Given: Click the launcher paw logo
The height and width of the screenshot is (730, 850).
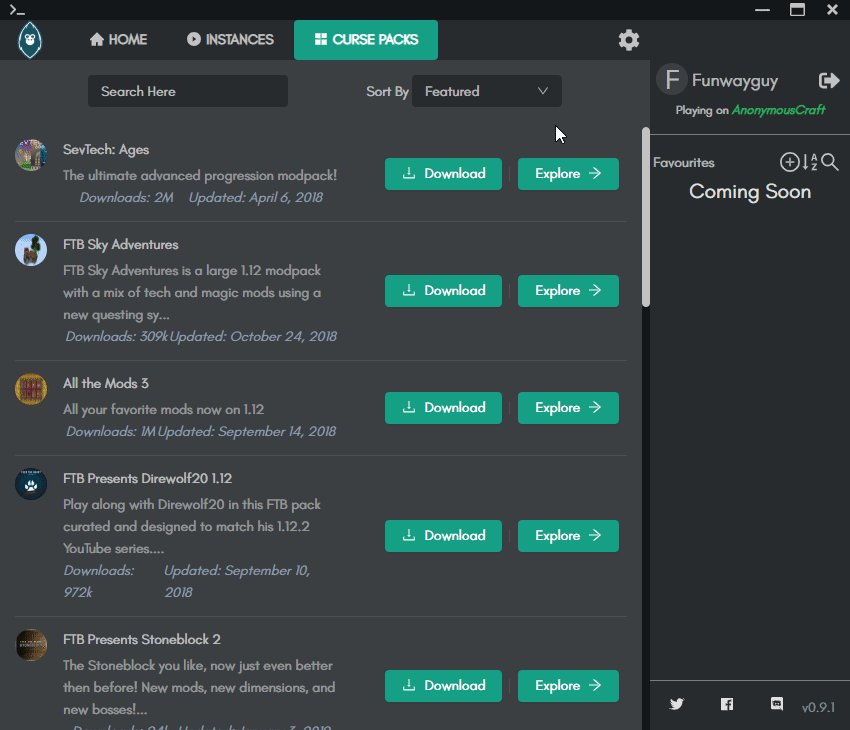Looking at the screenshot, I should tap(30, 40).
